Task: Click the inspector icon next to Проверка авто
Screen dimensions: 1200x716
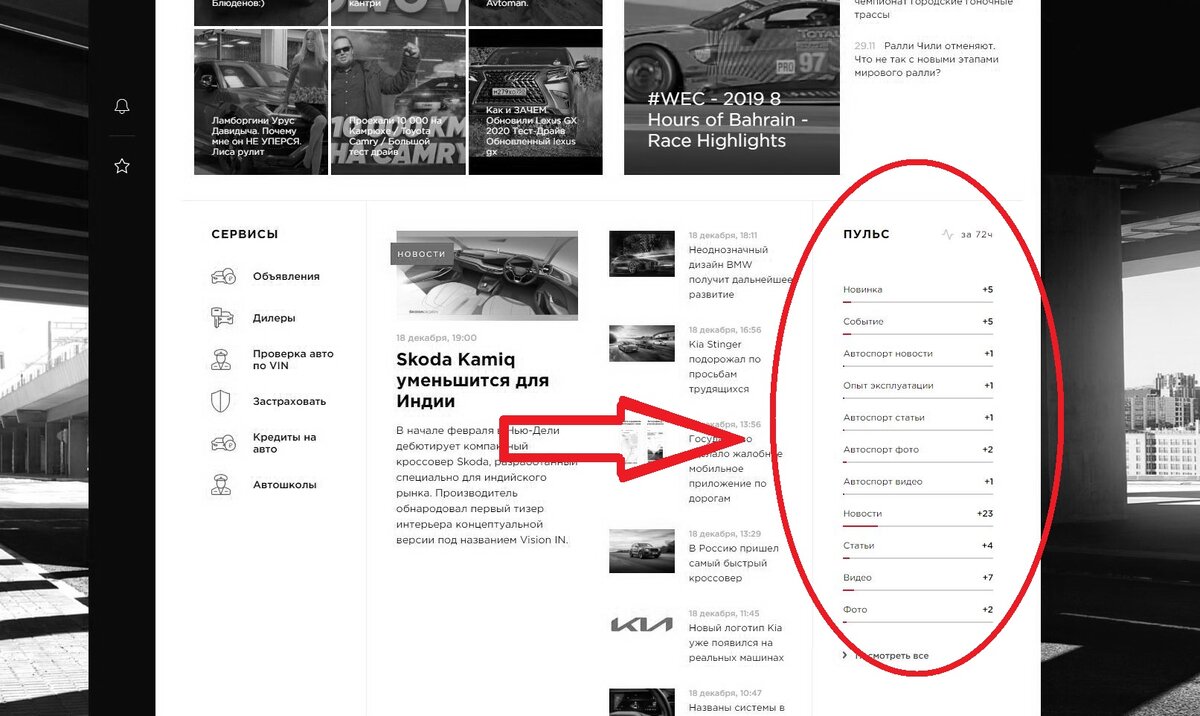Action: pyautogui.click(x=221, y=360)
